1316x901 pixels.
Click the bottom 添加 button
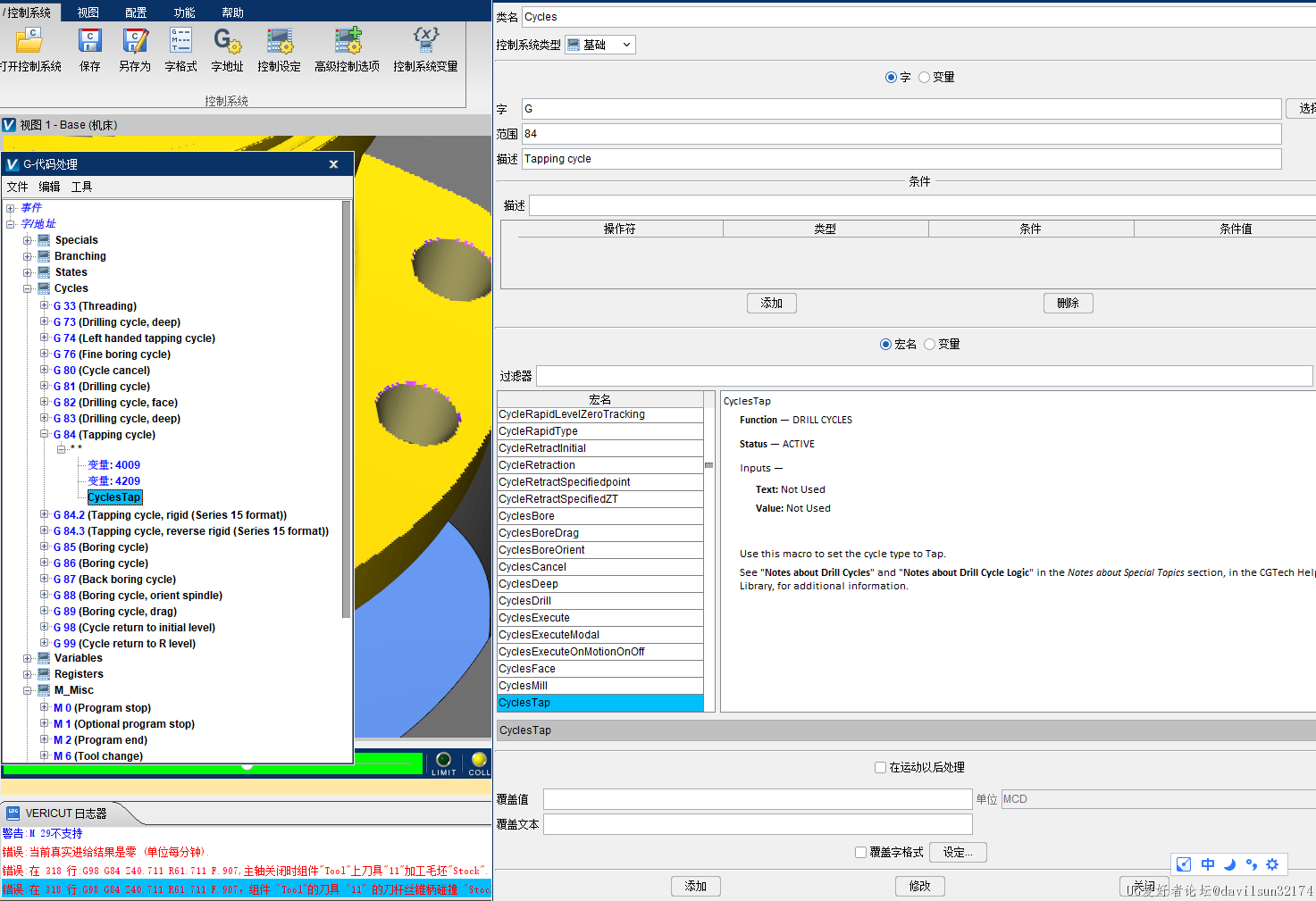pyautogui.click(x=696, y=886)
